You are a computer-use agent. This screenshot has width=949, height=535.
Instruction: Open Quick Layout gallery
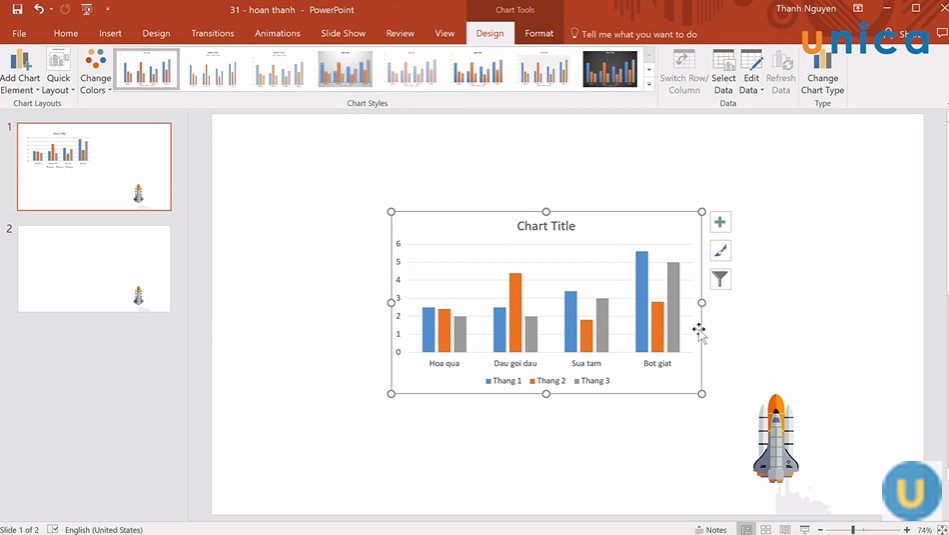tap(58, 71)
